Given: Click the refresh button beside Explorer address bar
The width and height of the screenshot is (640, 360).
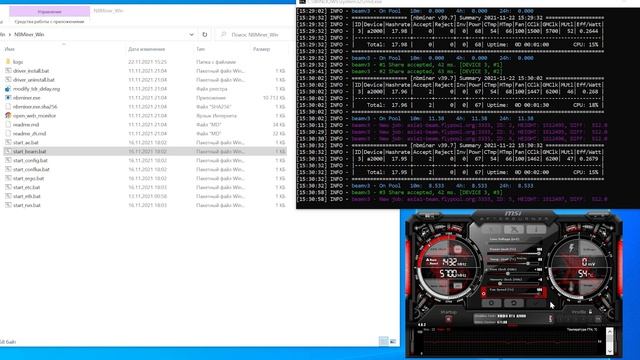Looking at the screenshot, I should [x=204, y=35].
